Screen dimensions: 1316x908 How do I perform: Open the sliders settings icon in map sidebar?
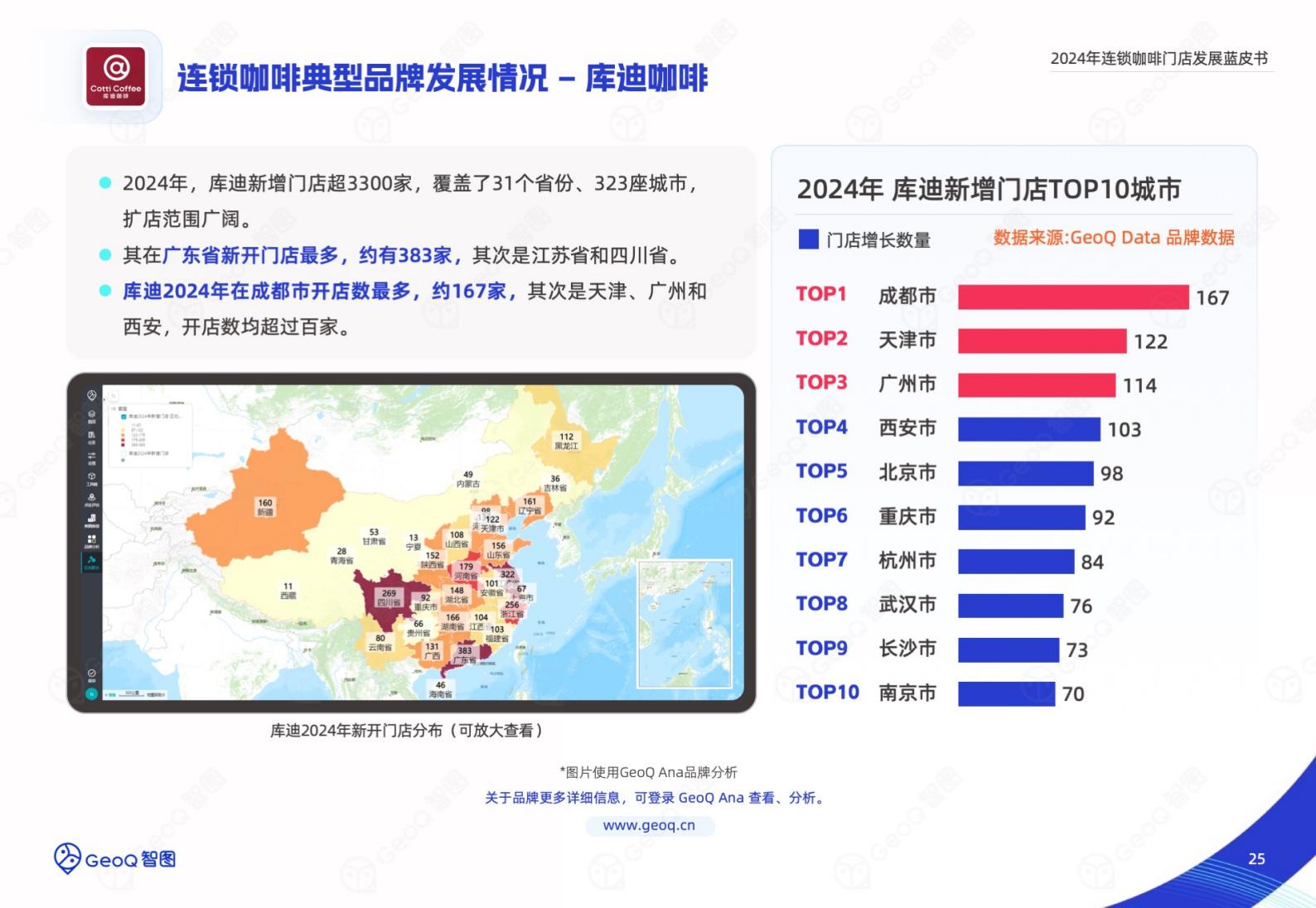pos(91,455)
